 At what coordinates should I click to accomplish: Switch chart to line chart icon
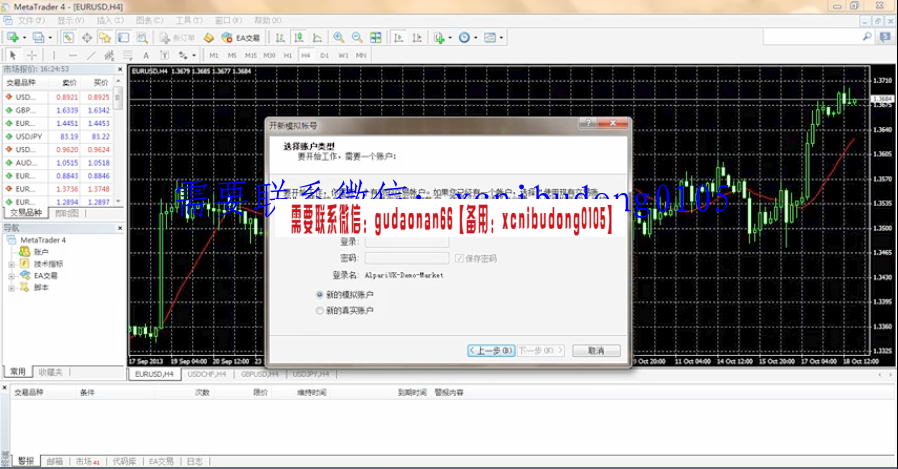pyautogui.click(x=317, y=38)
